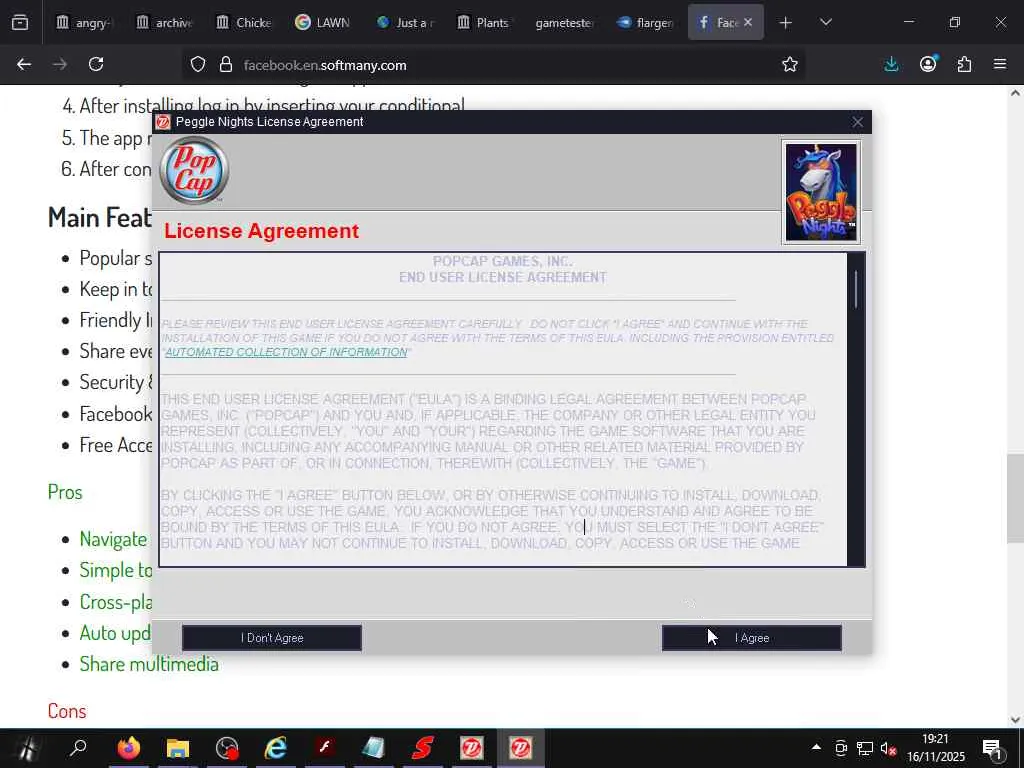Viewport: 1024px width, 768px height.
Task: Click the page scrollbar up arrow
Action: click(1015, 93)
